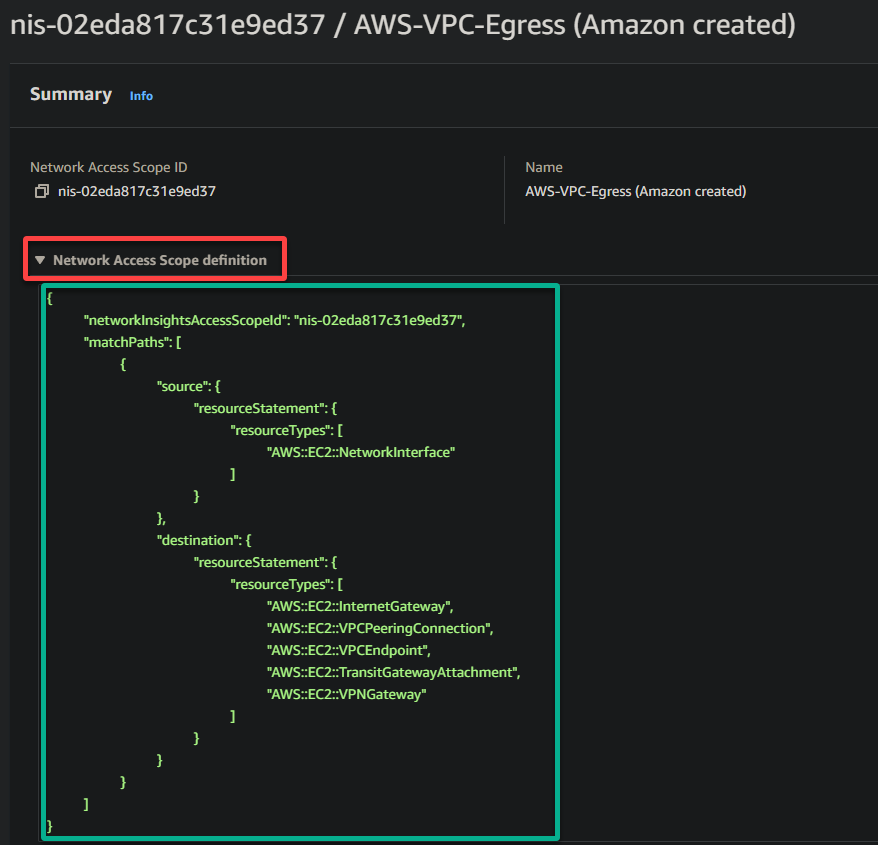Click the "source" key in the definition
878x845 pixels.
point(183,386)
